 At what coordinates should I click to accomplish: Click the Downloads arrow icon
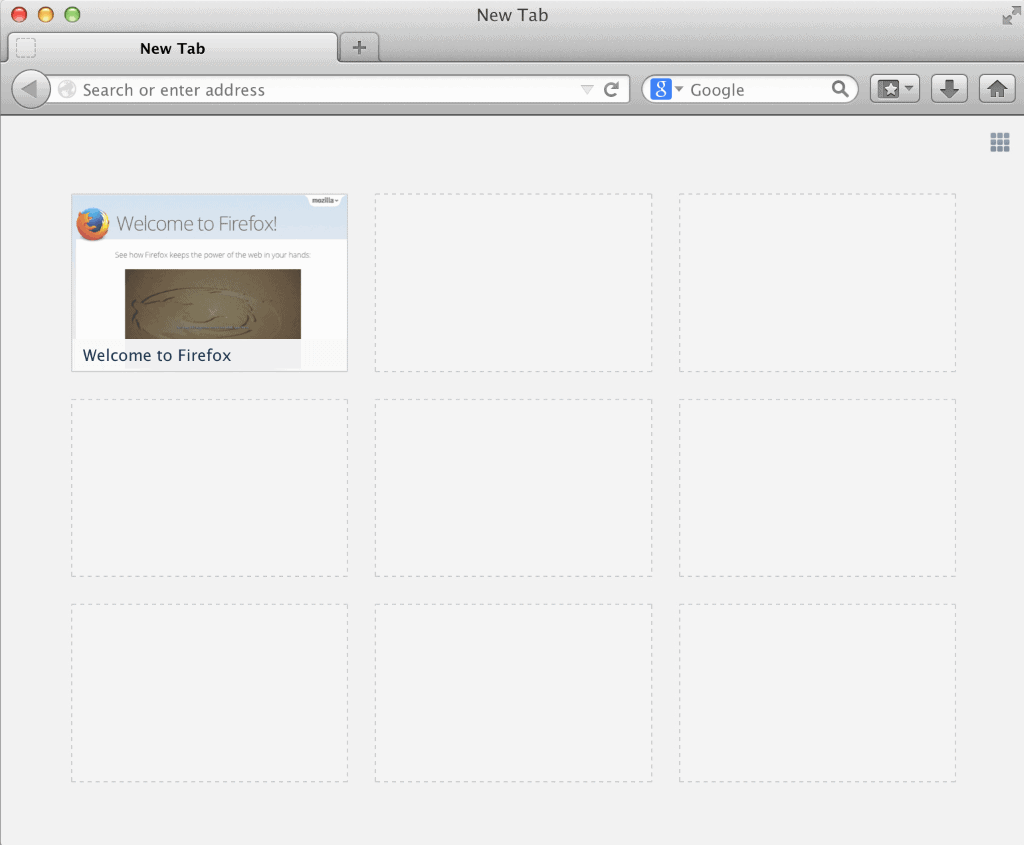click(x=948, y=88)
